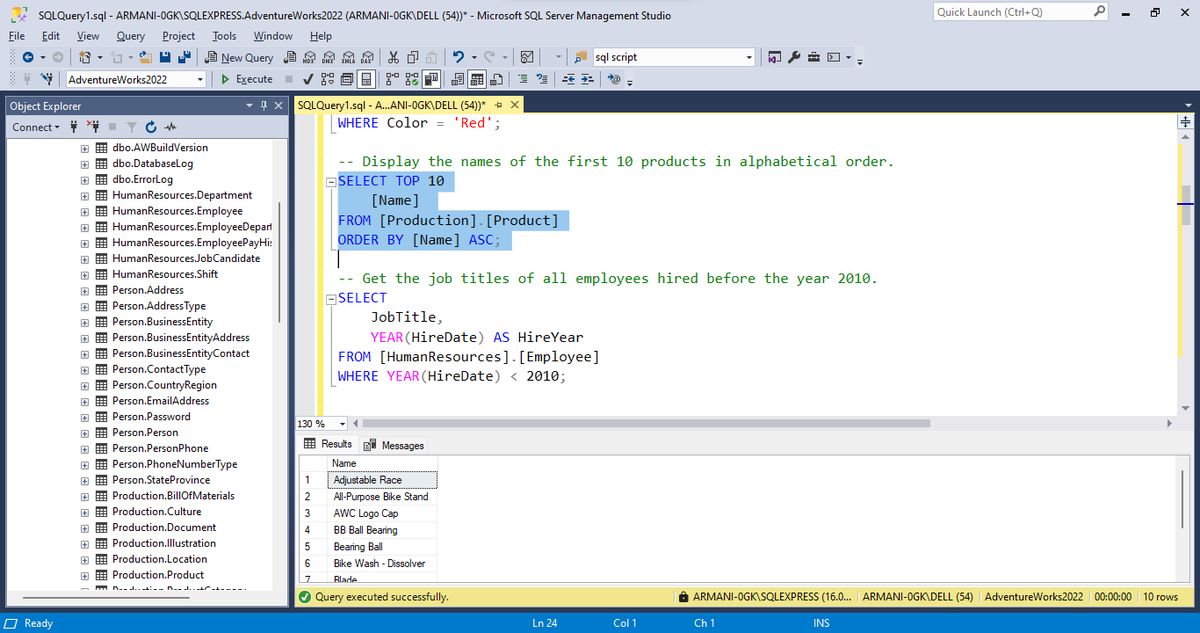Image resolution: width=1200 pixels, height=633 pixels.
Task: Click the Open File folder icon
Action: pyautogui.click(x=145, y=57)
